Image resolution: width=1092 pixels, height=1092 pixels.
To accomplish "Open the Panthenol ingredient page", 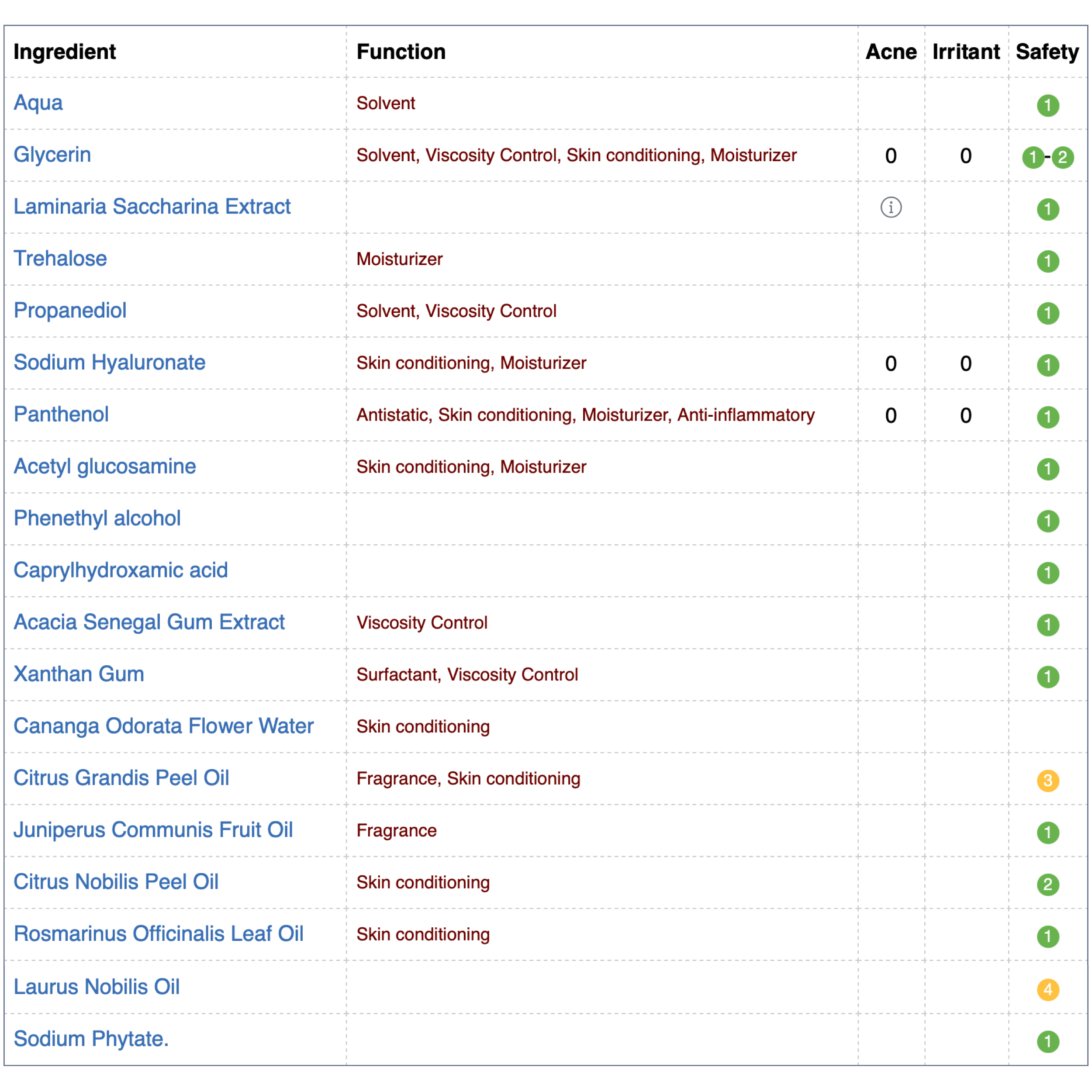I will pos(61,414).
